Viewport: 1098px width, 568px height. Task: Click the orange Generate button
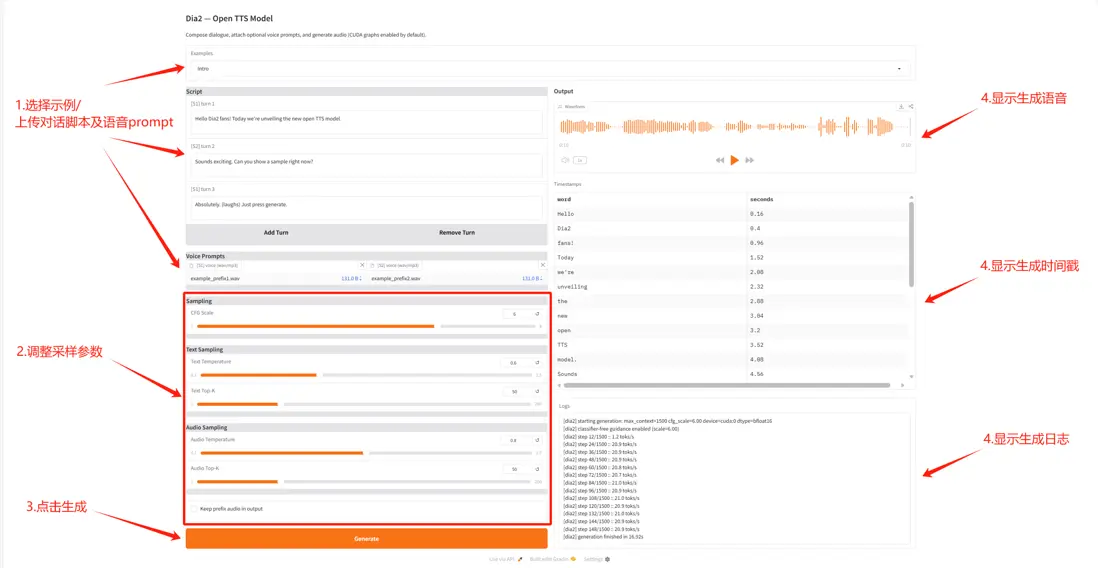tap(366, 539)
